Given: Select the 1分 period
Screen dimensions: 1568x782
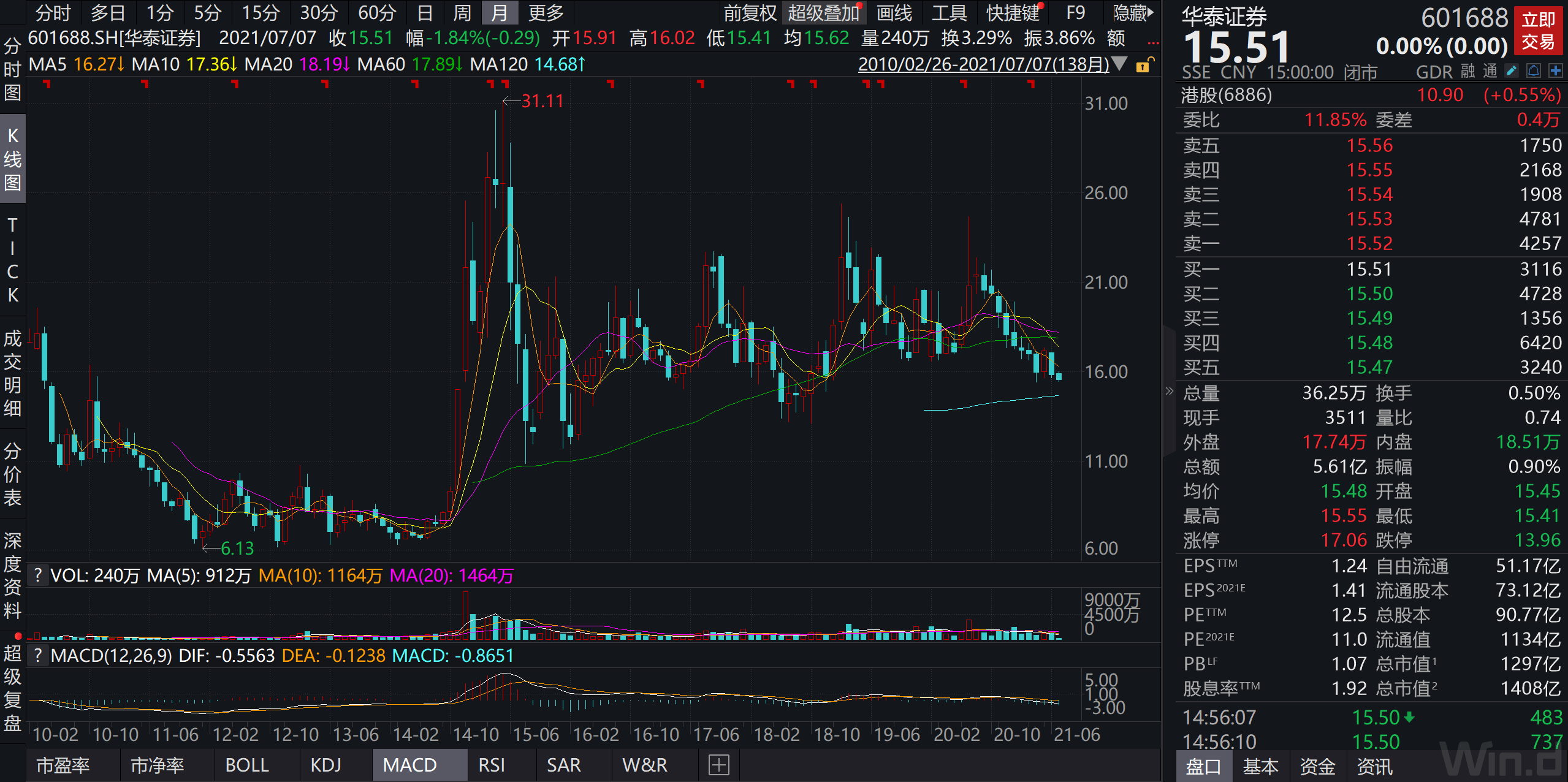Looking at the screenshot, I should click(160, 13).
